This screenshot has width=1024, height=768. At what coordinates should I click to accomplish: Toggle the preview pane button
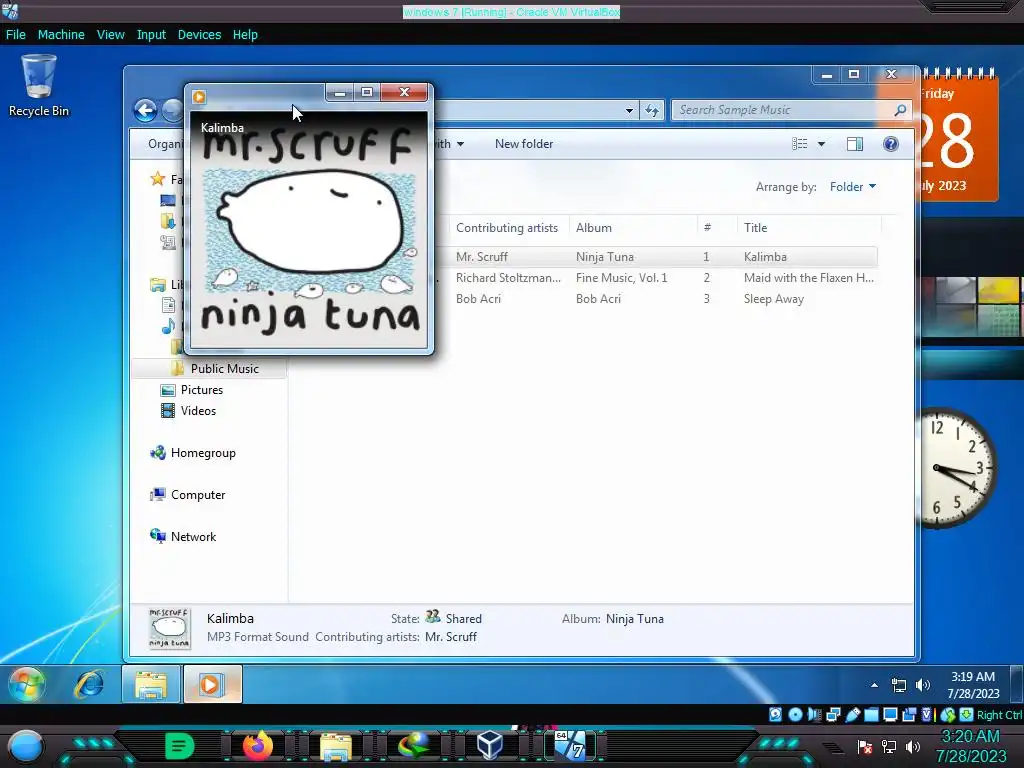click(x=854, y=144)
